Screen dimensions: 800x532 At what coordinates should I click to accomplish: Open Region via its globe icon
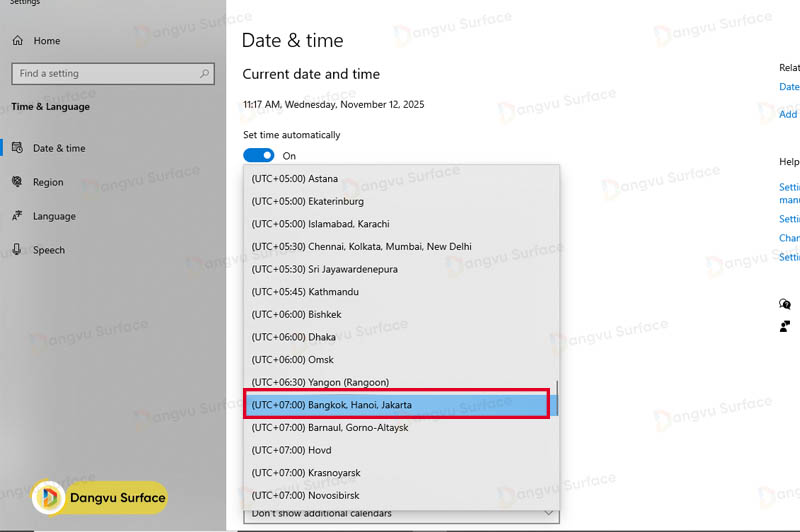coord(18,182)
